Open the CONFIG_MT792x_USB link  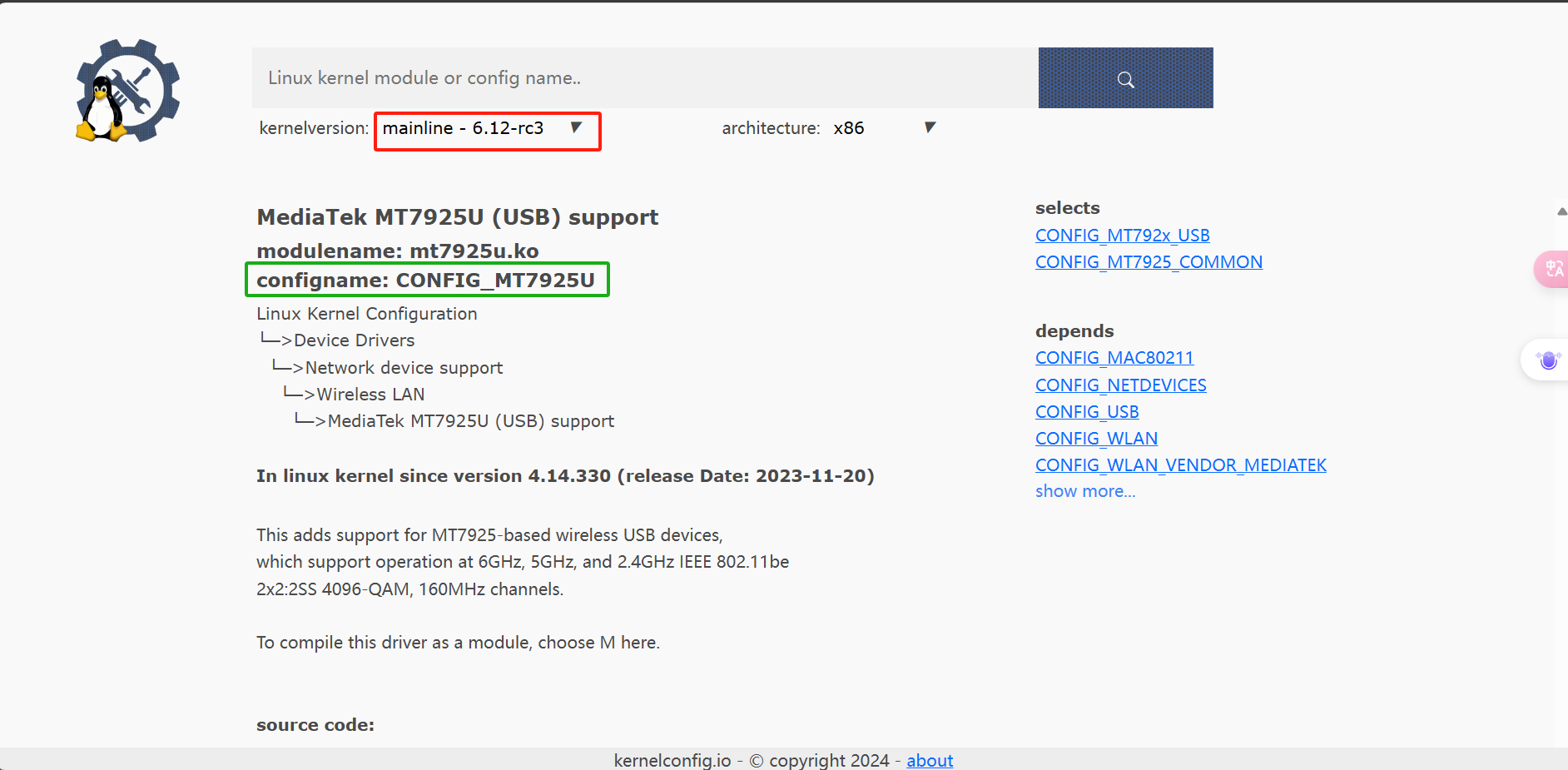click(x=1122, y=236)
